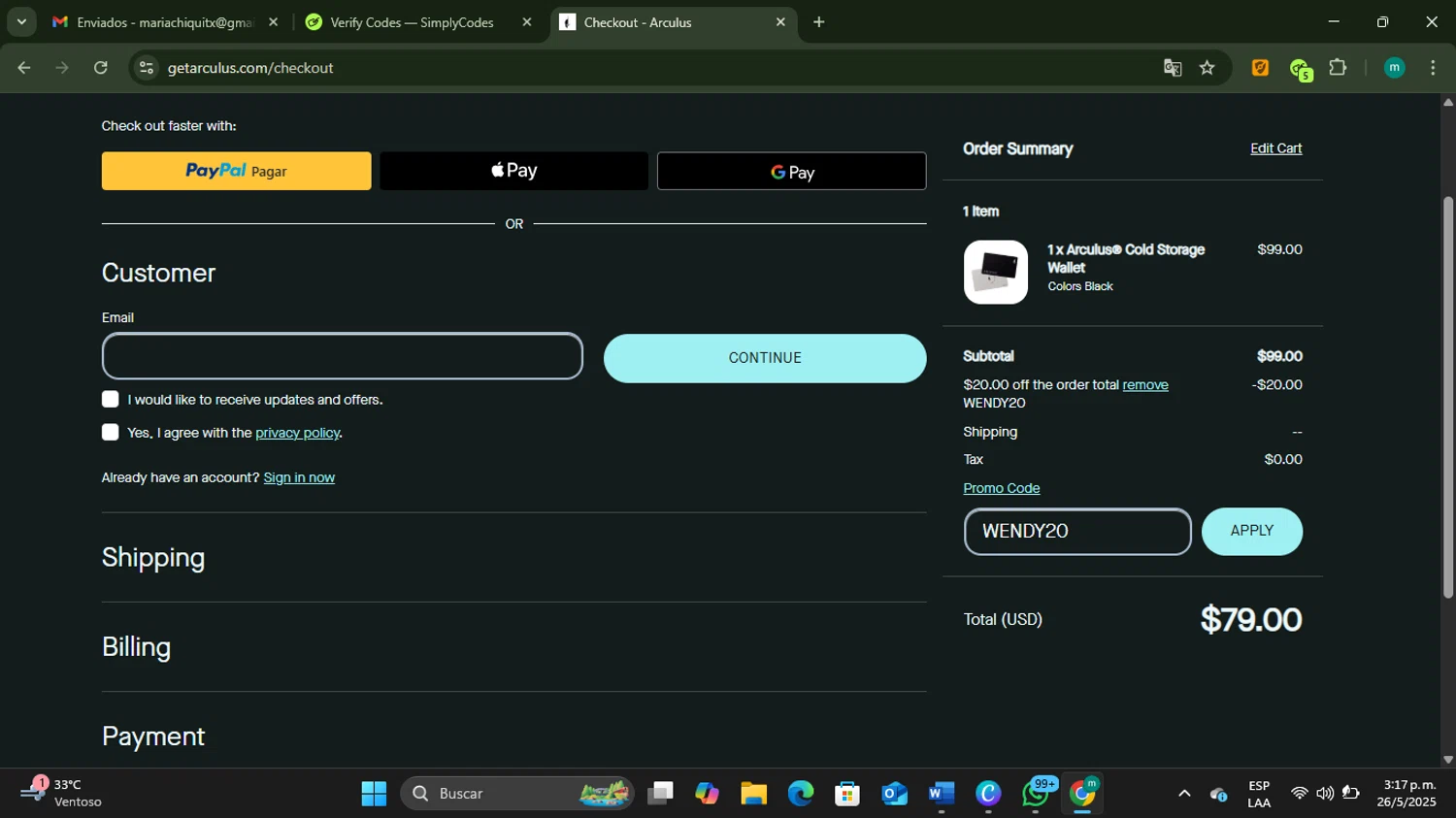
Task: Switch ESP LAA keyboard language
Action: [x=1259, y=794]
